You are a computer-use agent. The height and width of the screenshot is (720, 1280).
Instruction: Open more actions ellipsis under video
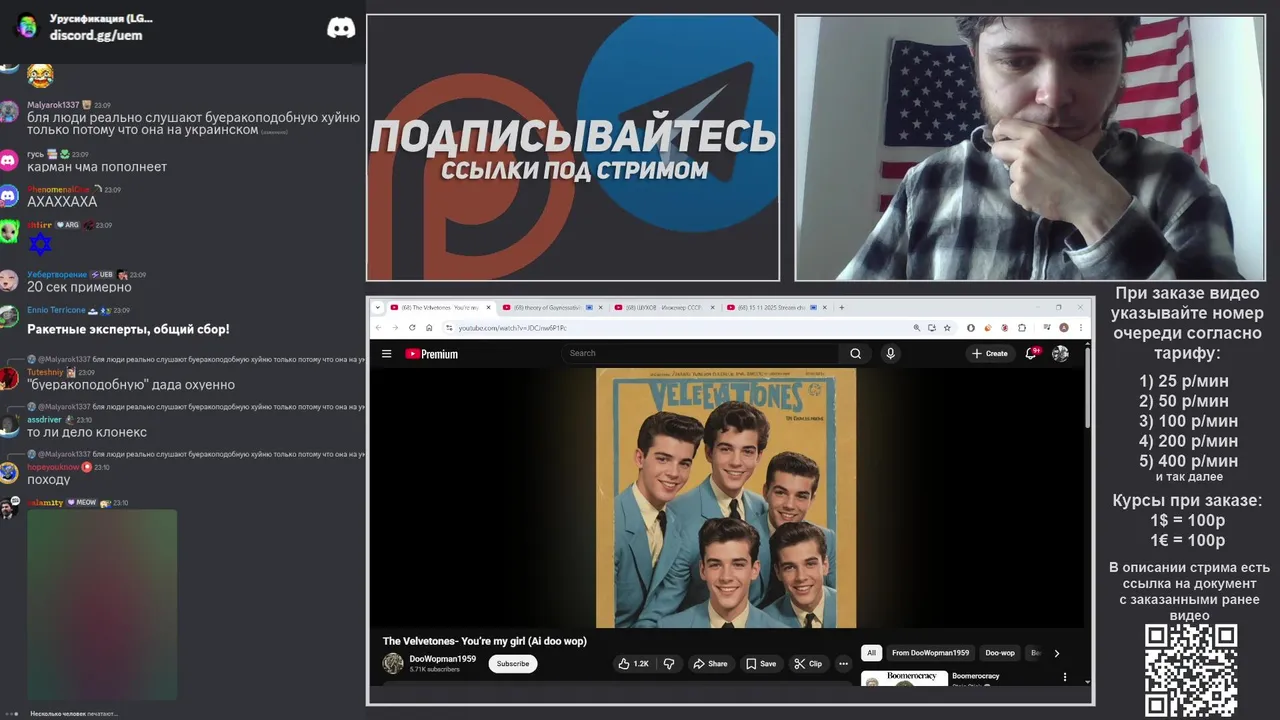pyautogui.click(x=843, y=663)
